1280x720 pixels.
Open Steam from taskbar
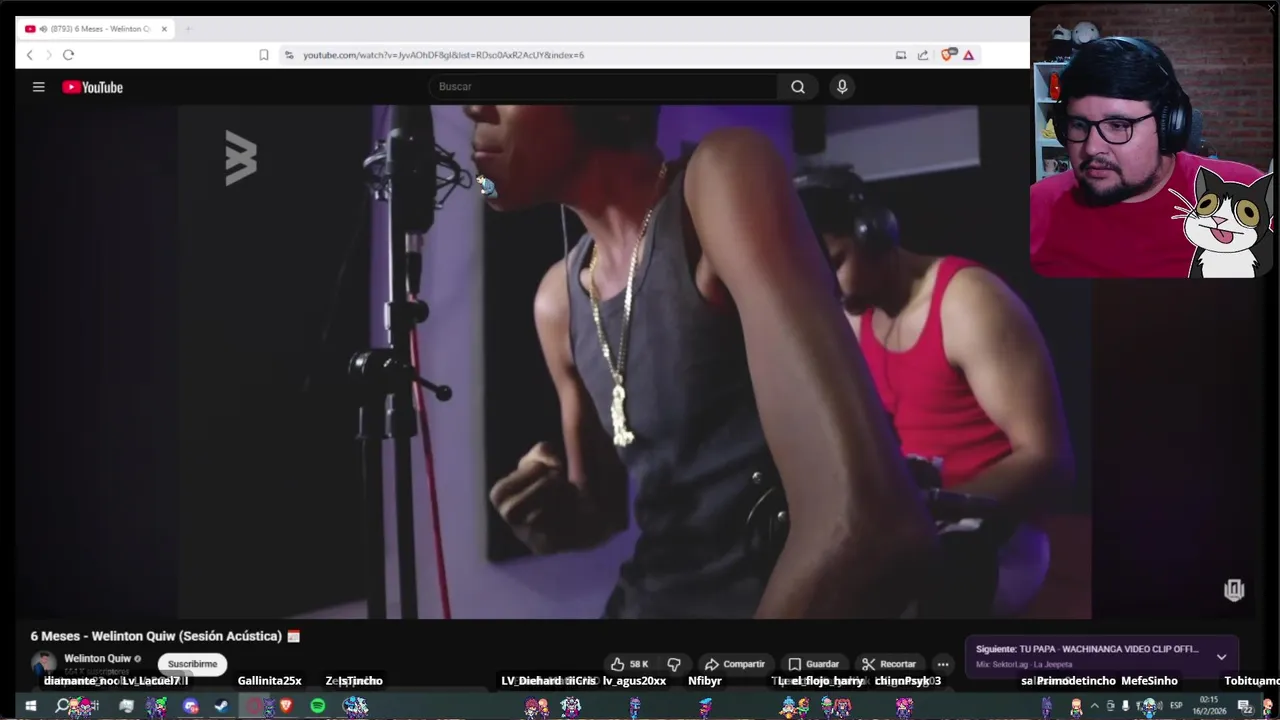221,706
